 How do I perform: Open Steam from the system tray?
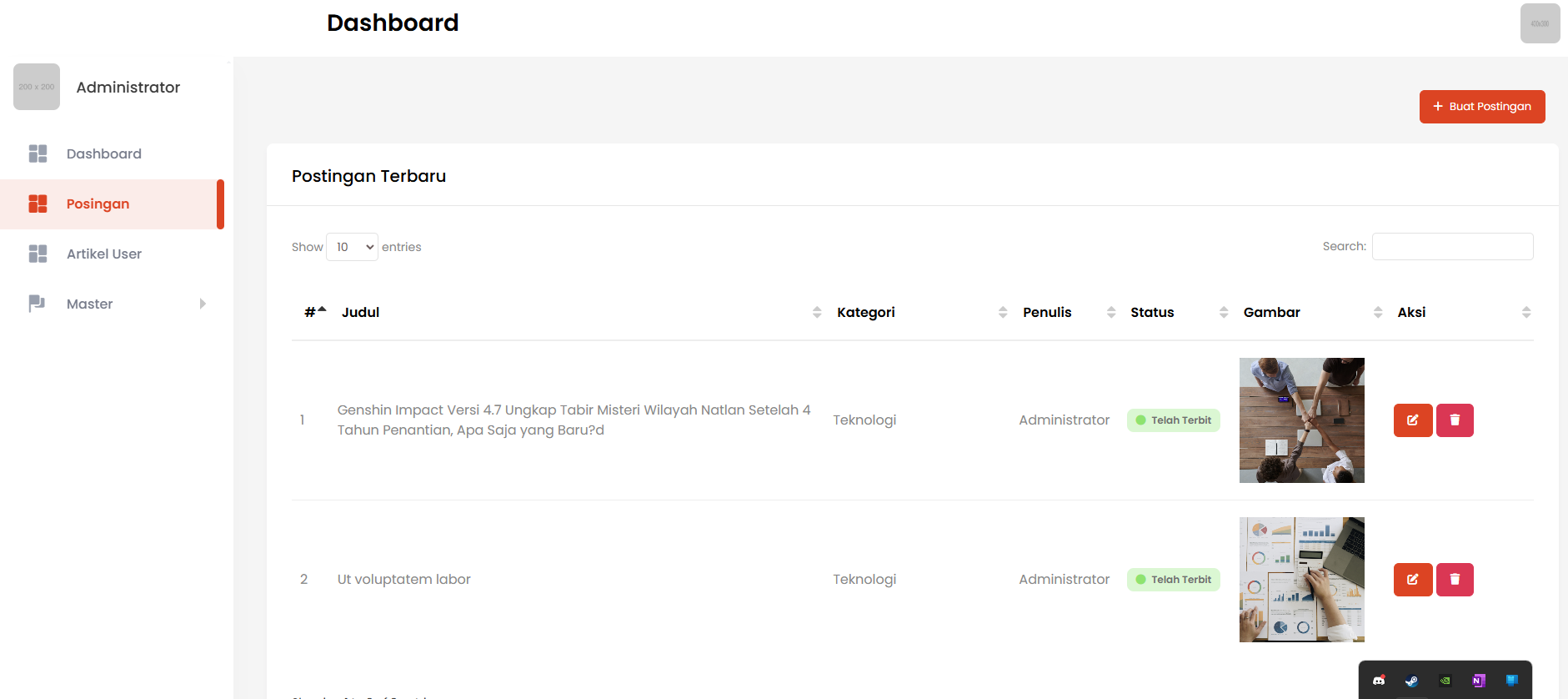[x=1411, y=681]
